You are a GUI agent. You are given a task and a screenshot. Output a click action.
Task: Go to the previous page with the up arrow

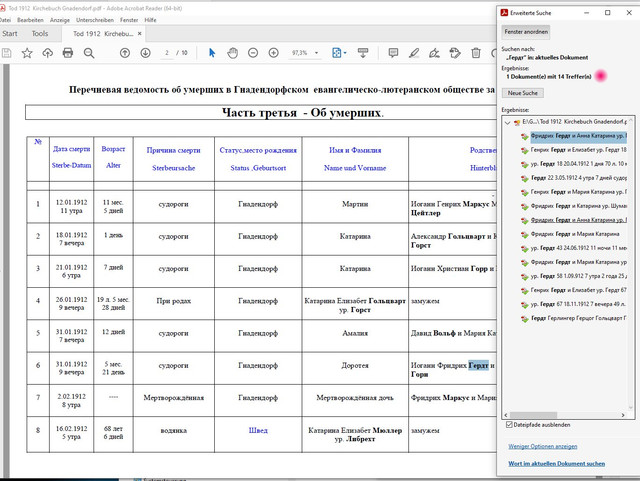click(x=125, y=53)
